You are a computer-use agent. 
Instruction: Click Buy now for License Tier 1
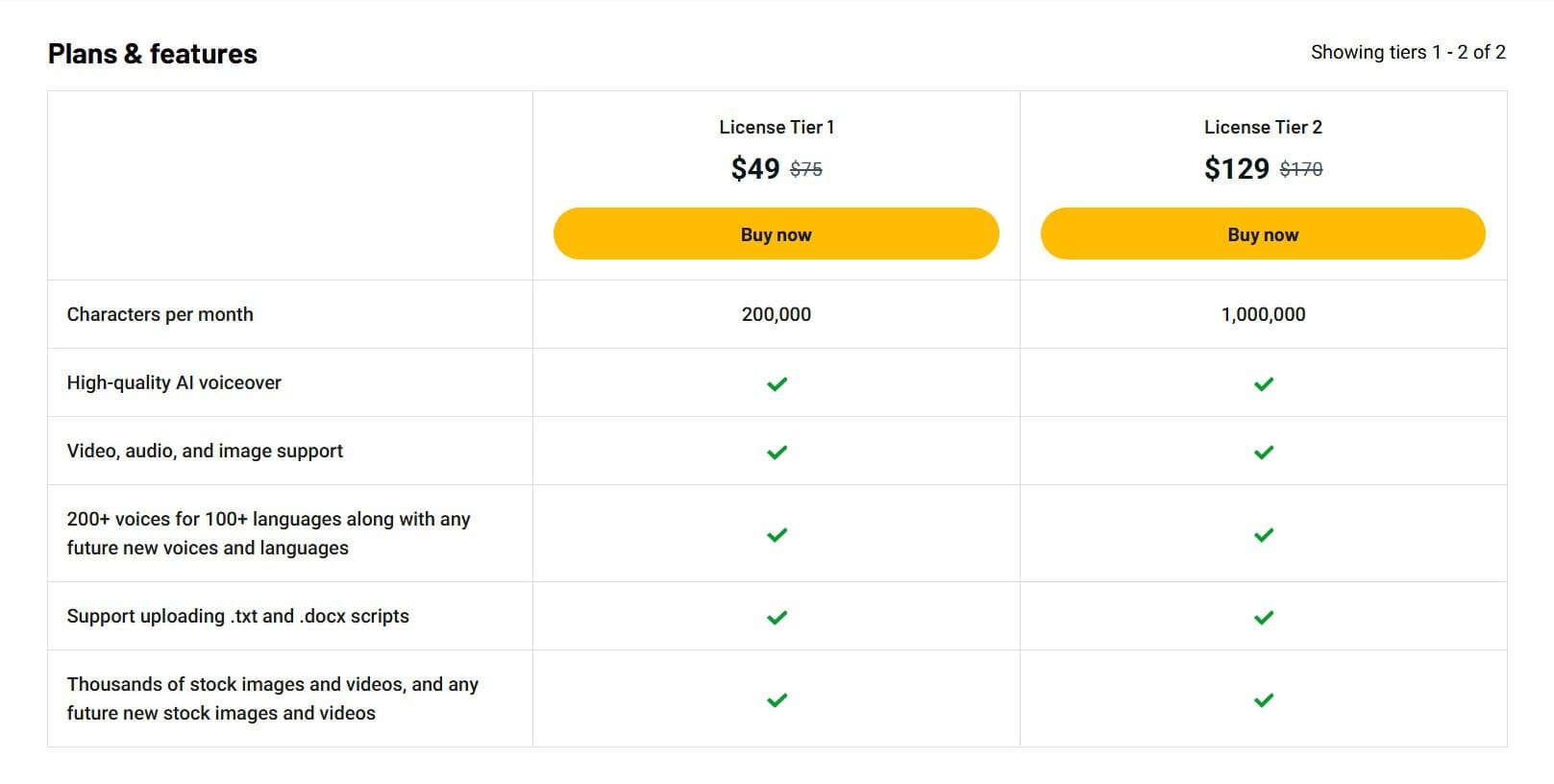(x=776, y=233)
